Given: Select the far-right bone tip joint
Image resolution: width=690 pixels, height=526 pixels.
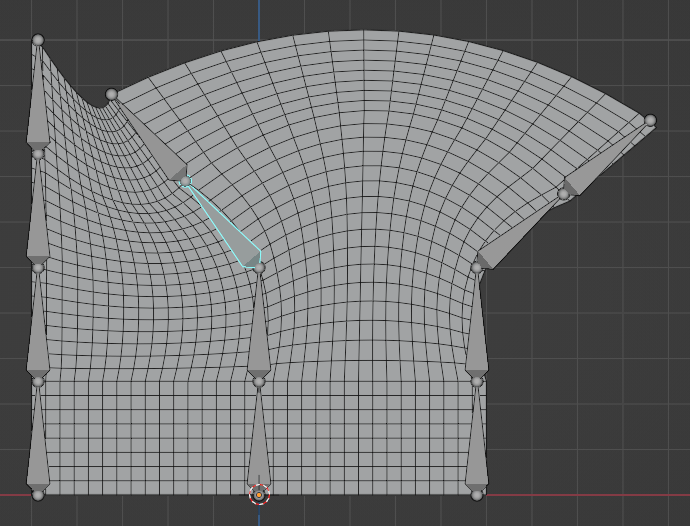Looking at the screenshot, I should pos(650,121).
